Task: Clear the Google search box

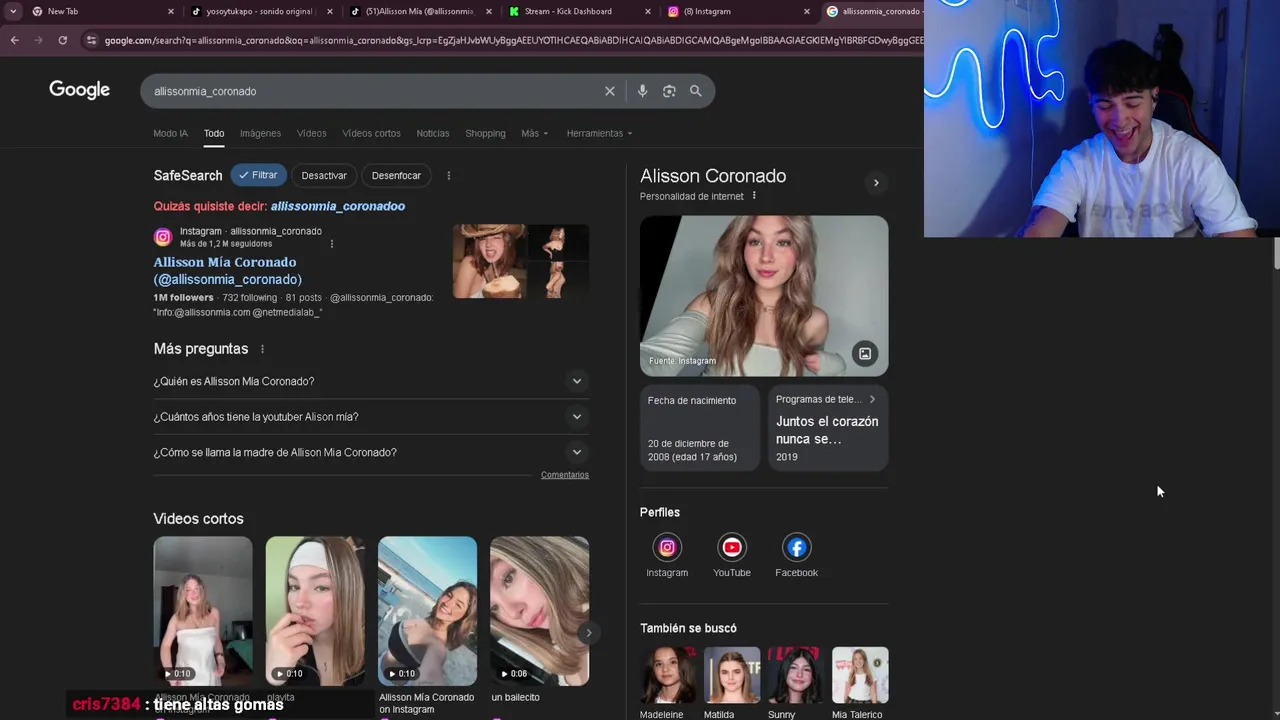Action: [x=610, y=91]
